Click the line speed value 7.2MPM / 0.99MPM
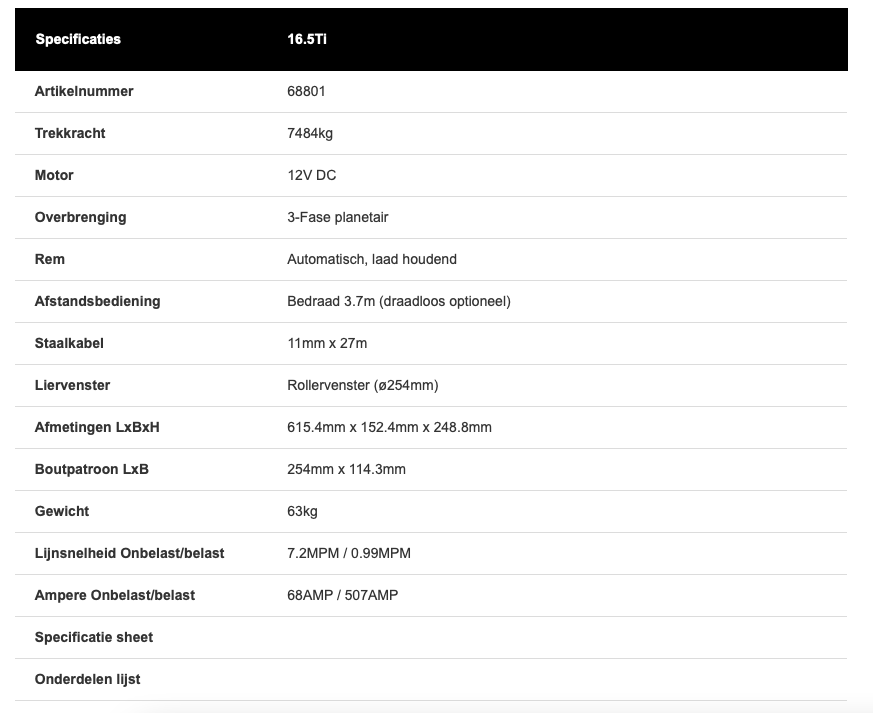The image size is (873, 713). point(349,553)
